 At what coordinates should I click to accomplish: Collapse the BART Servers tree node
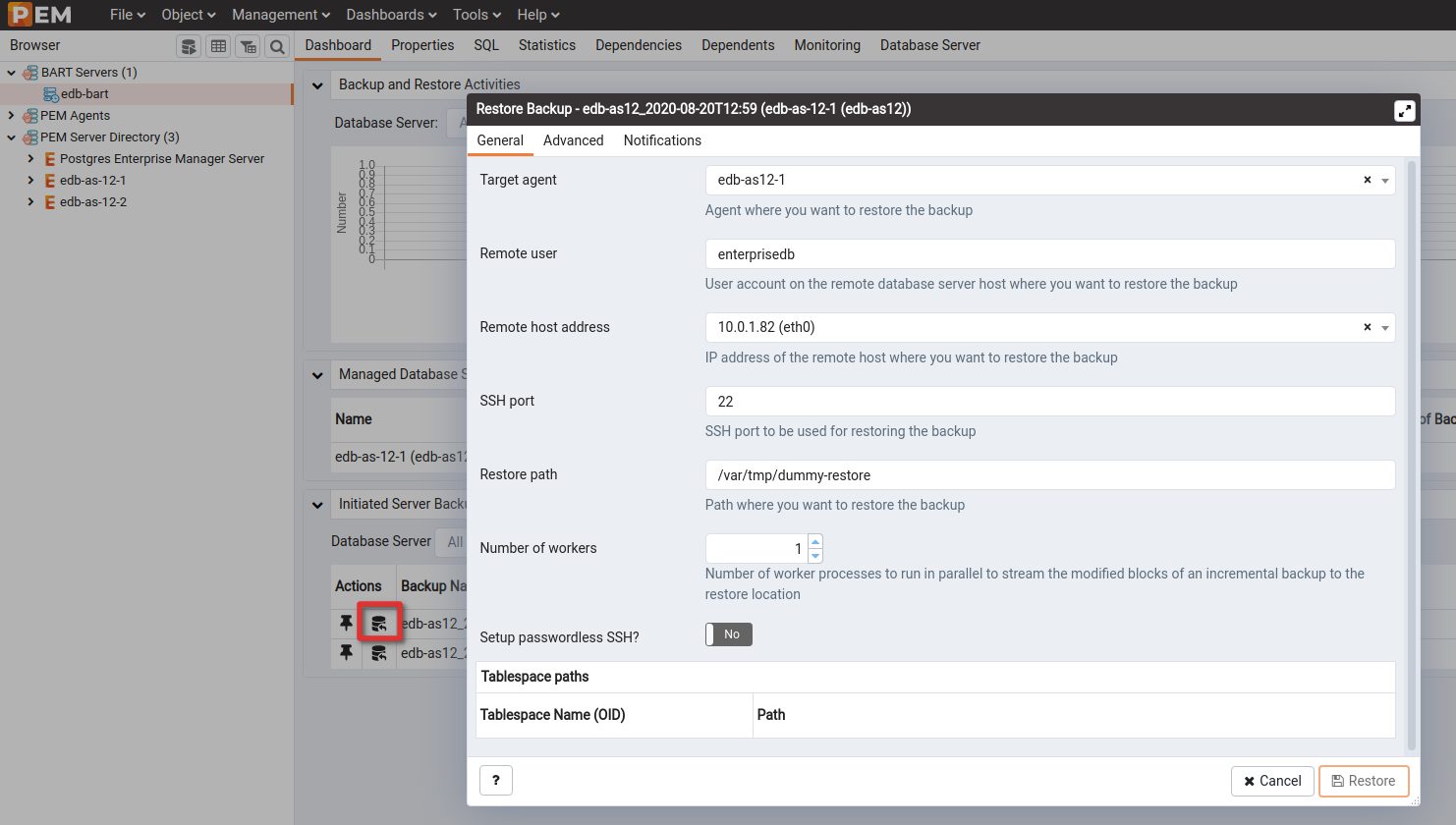[12, 73]
